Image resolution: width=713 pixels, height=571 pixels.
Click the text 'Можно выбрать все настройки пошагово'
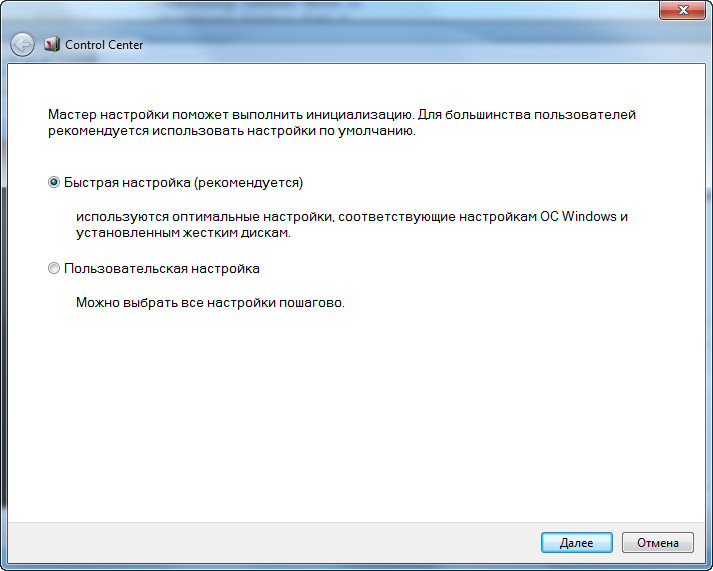(210, 302)
